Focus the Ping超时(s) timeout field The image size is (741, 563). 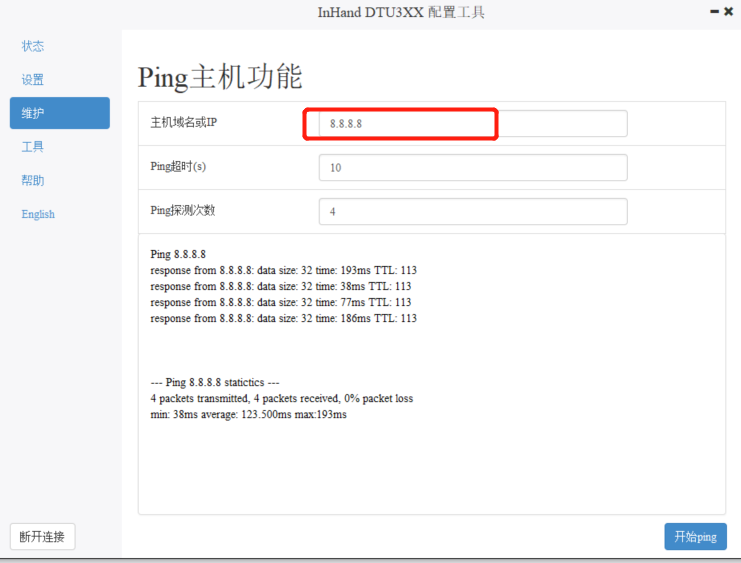coord(472,168)
